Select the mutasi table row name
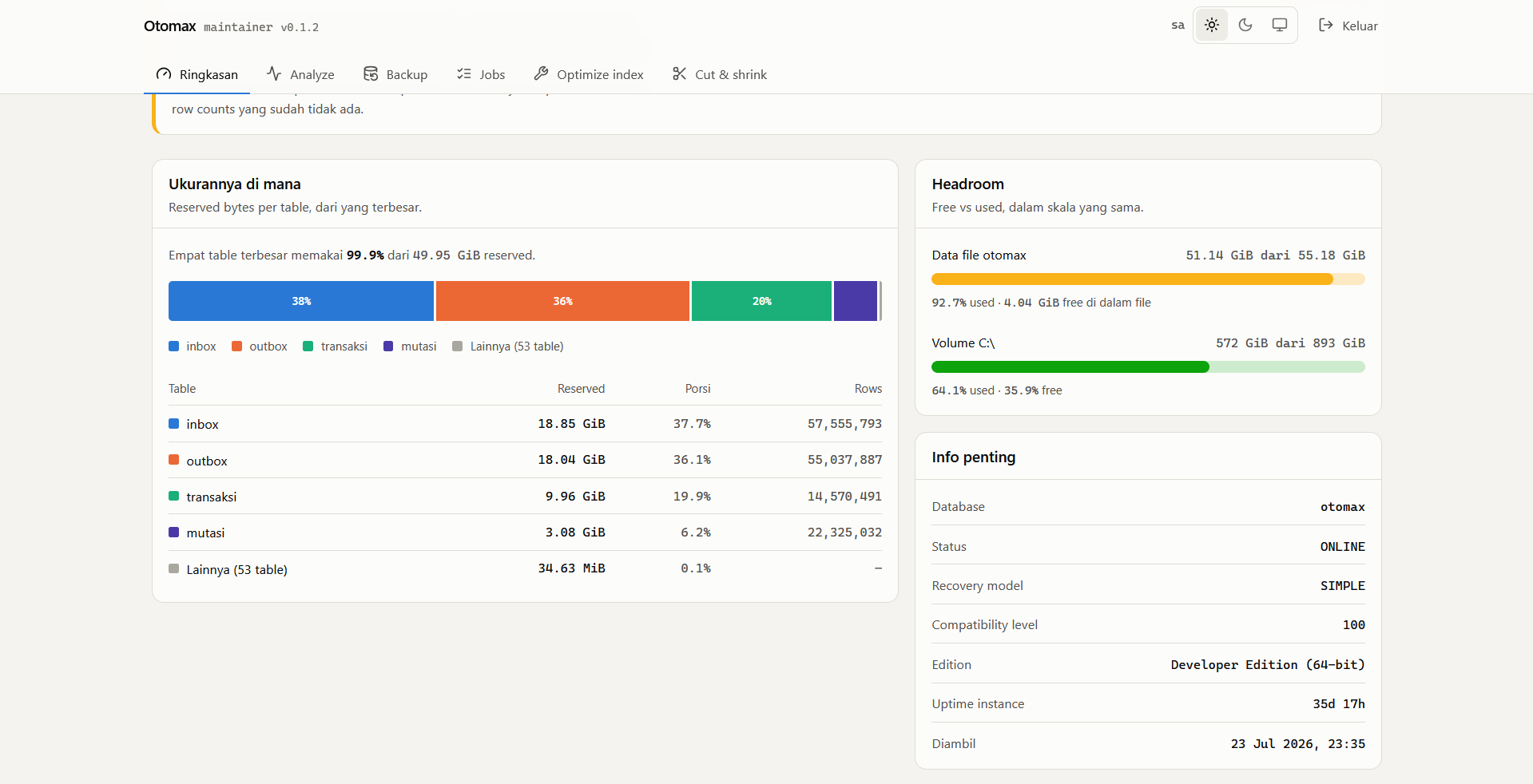This screenshot has height=784, width=1533. click(x=205, y=533)
